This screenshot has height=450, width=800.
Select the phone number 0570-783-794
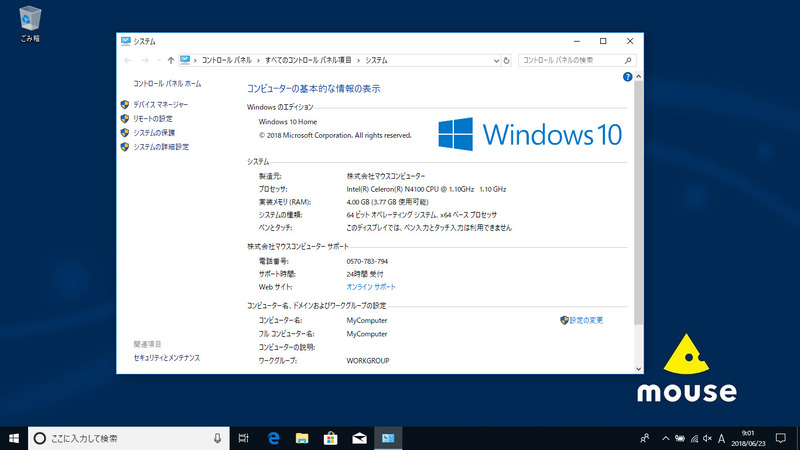coord(367,261)
